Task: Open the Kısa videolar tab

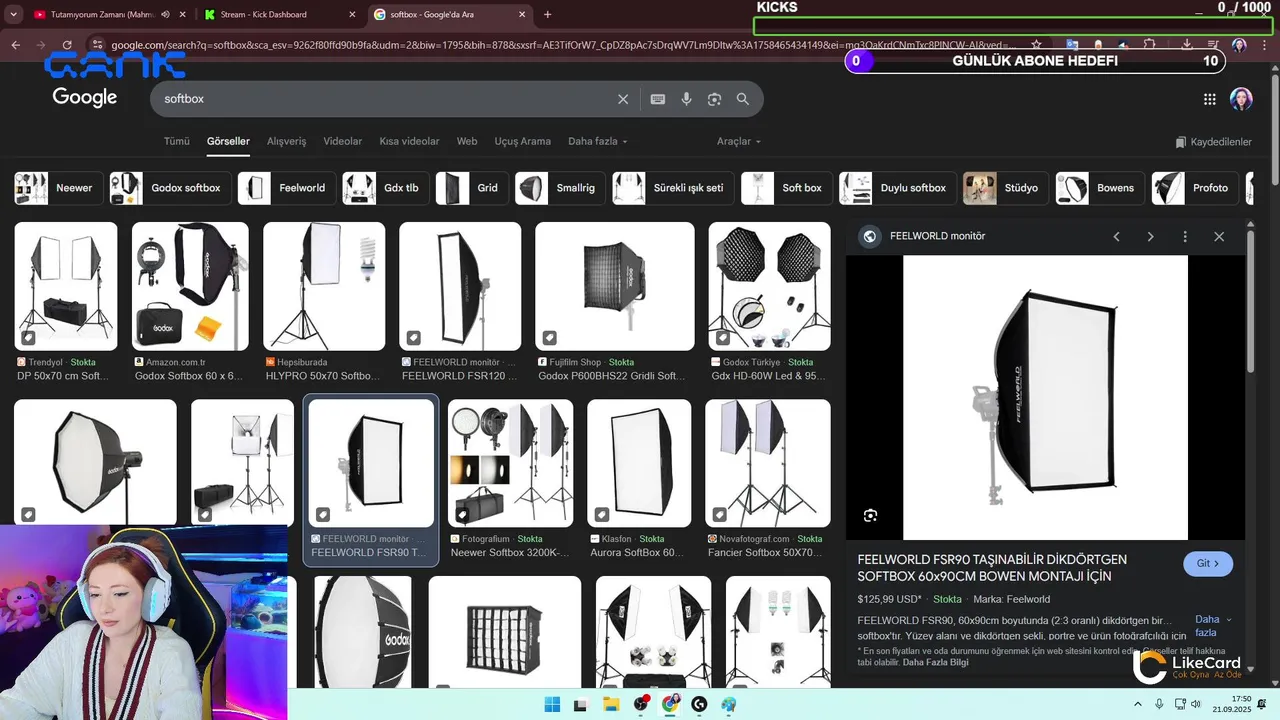Action: pos(409,141)
